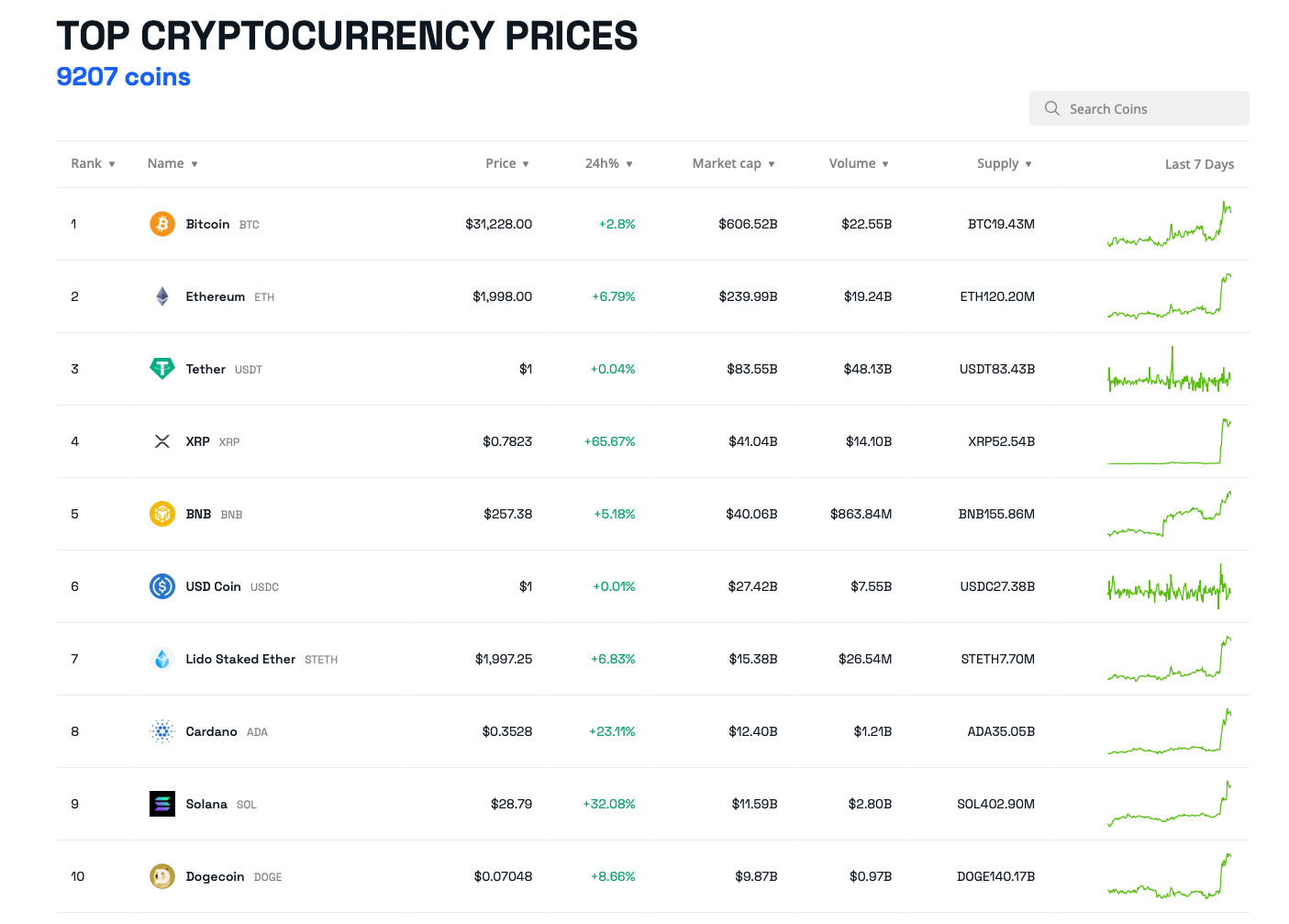The height and width of the screenshot is (924, 1289).
Task: Open the Lido Staked Ether link
Action: (x=240, y=659)
